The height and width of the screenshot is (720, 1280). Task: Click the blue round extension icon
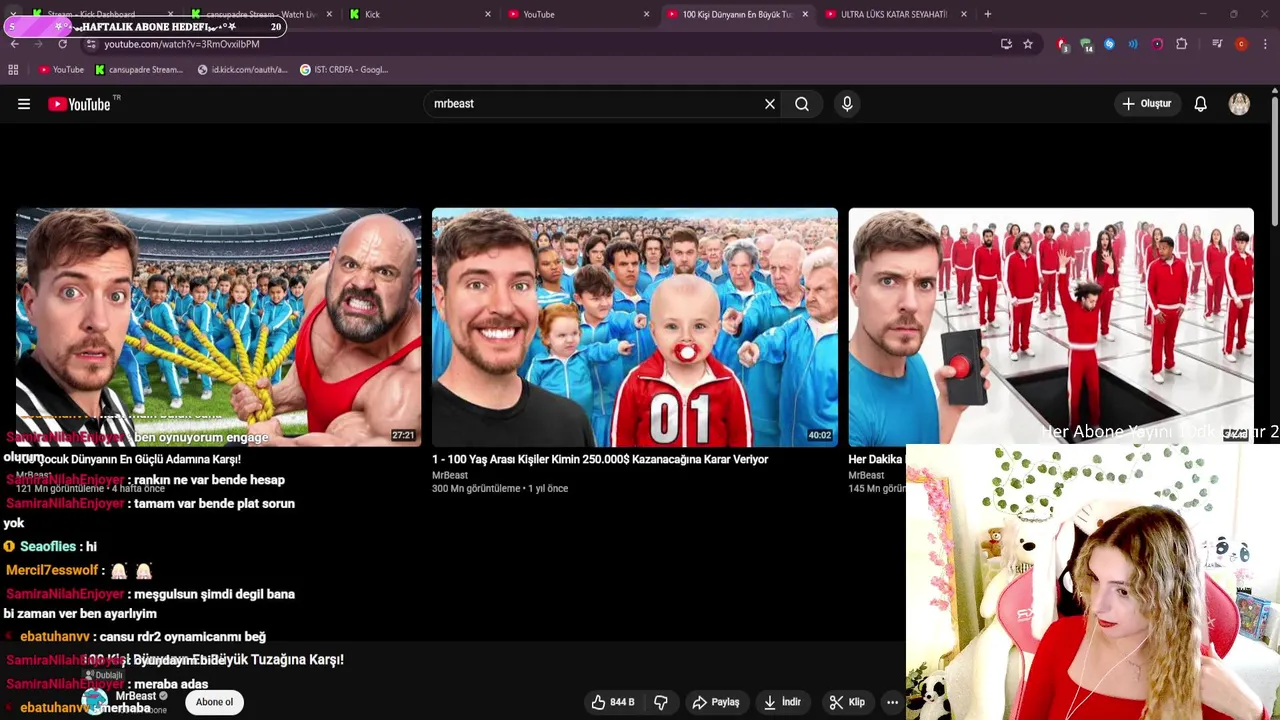tap(1109, 44)
